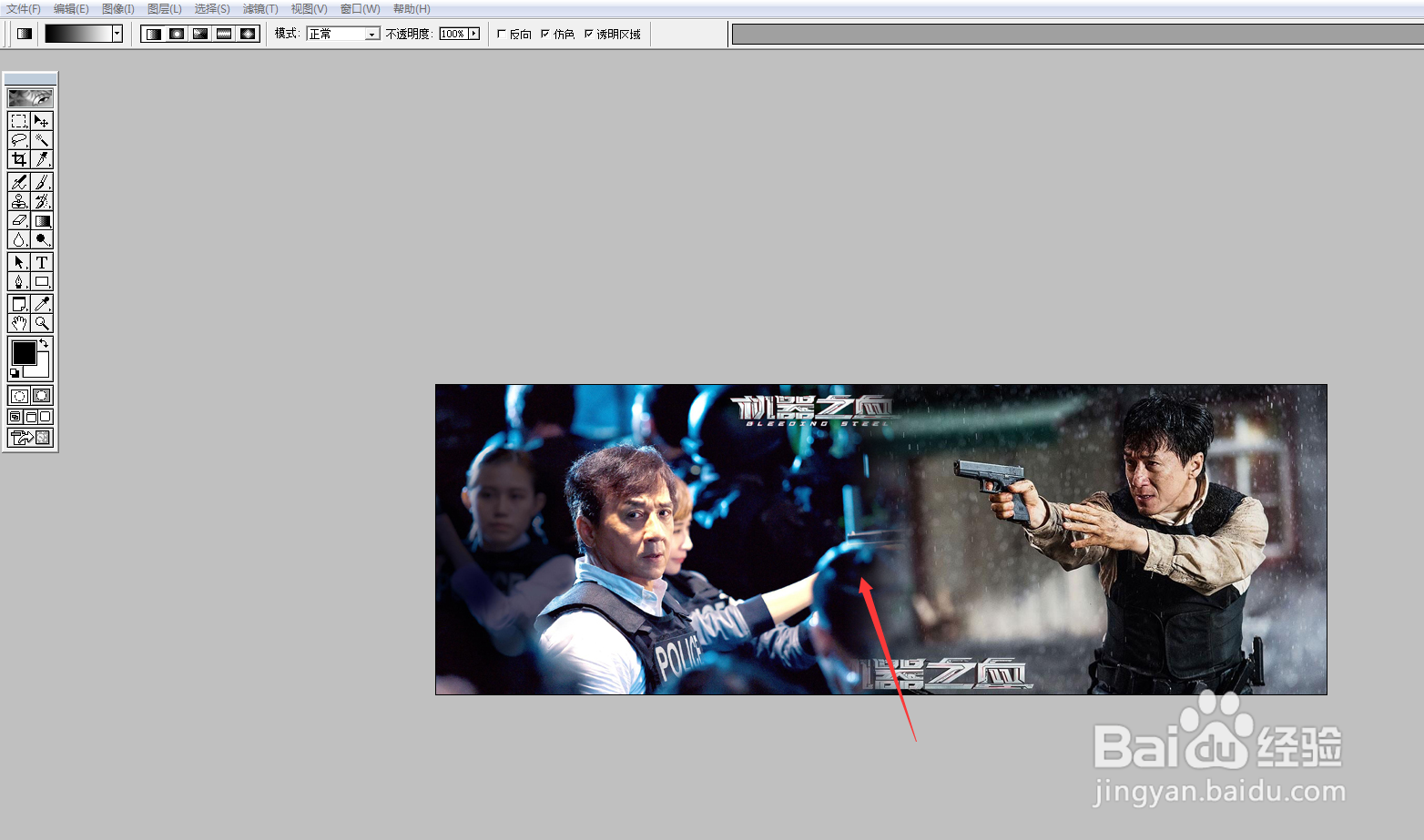Select the Rectangular Marquee tool

click(x=18, y=121)
